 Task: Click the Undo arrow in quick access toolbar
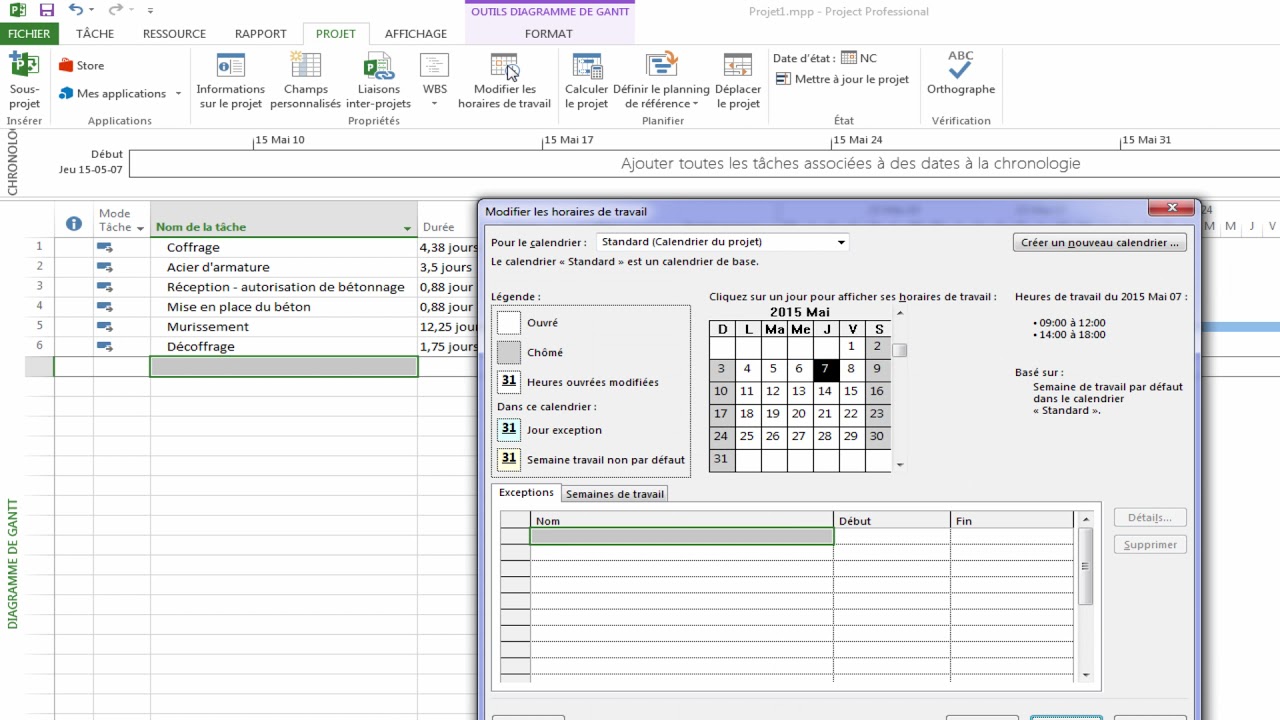point(77,11)
